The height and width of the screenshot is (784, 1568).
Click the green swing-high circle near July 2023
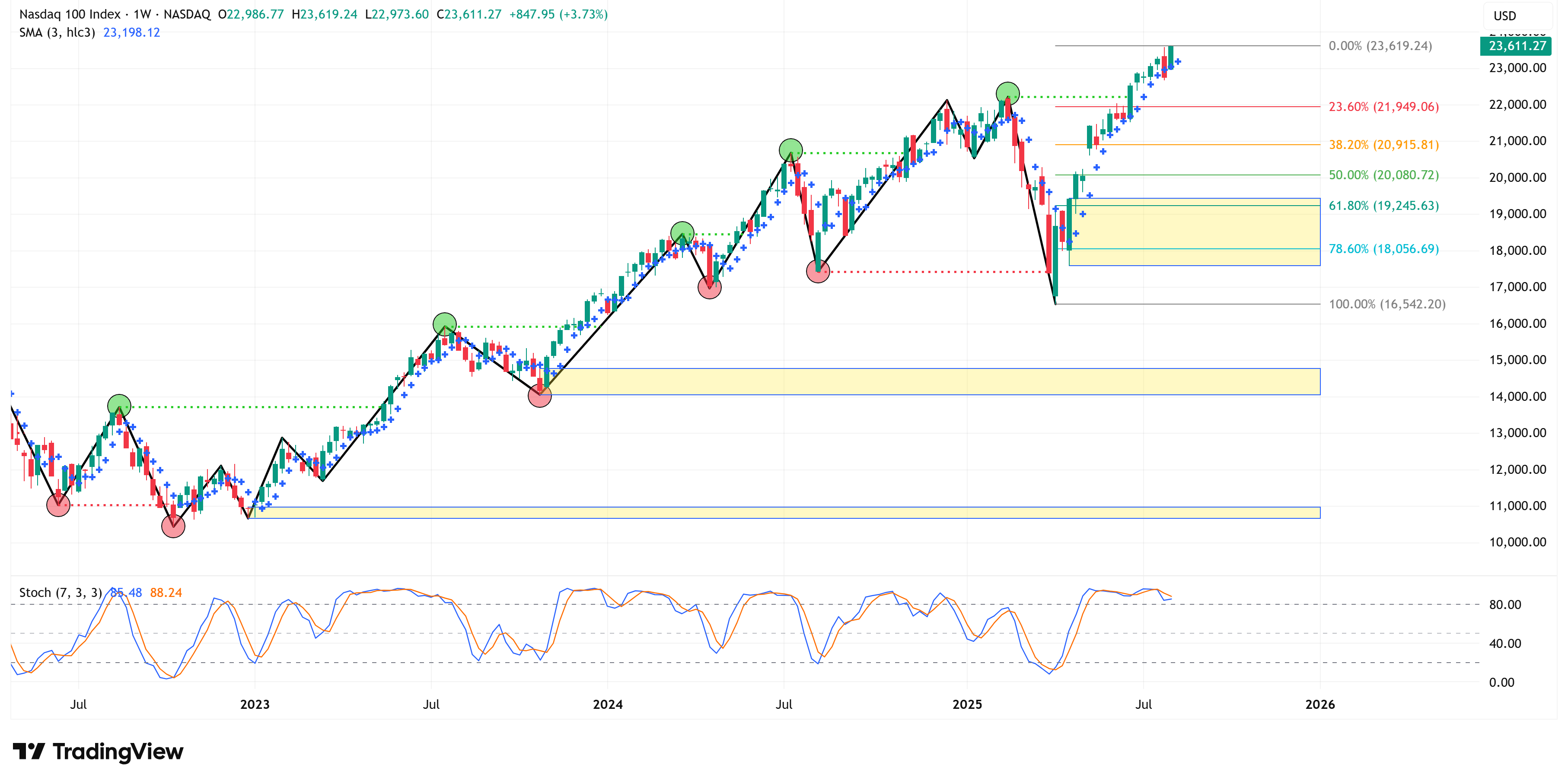(444, 325)
